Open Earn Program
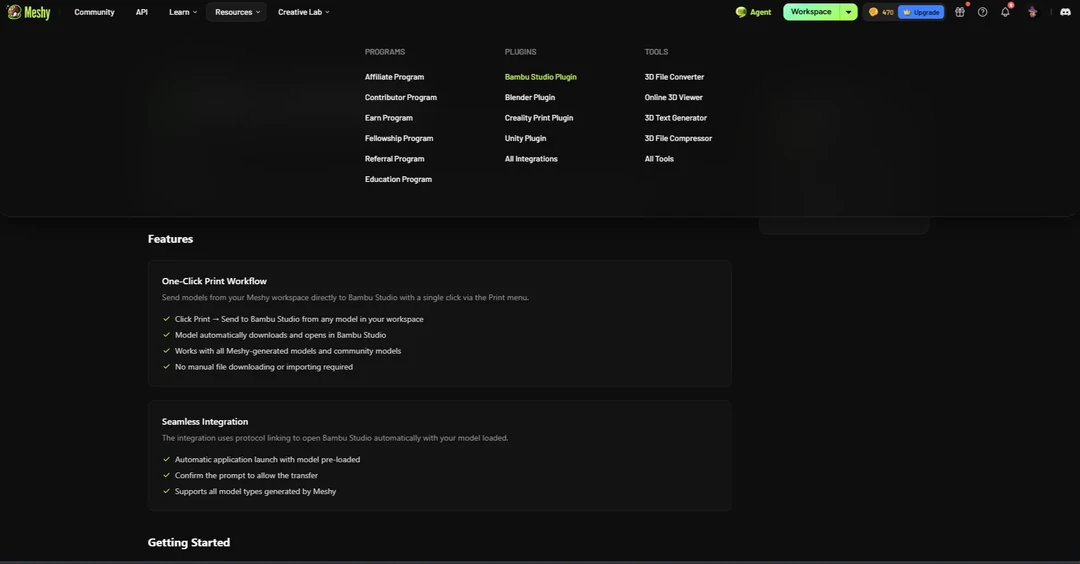The image size is (1080, 564). [x=388, y=118]
